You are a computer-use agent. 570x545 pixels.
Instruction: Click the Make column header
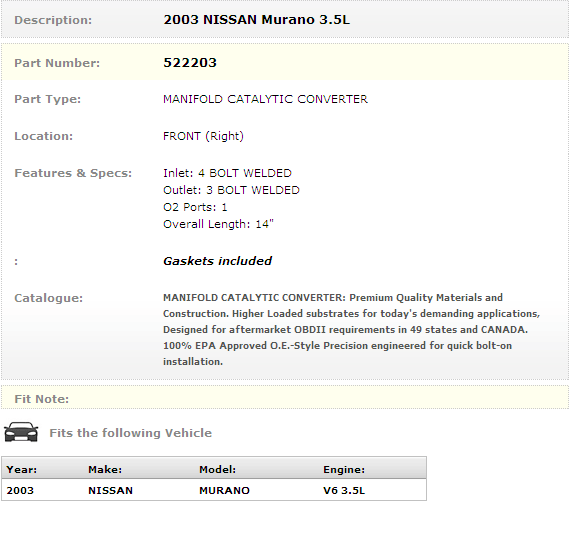tap(105, 469)
